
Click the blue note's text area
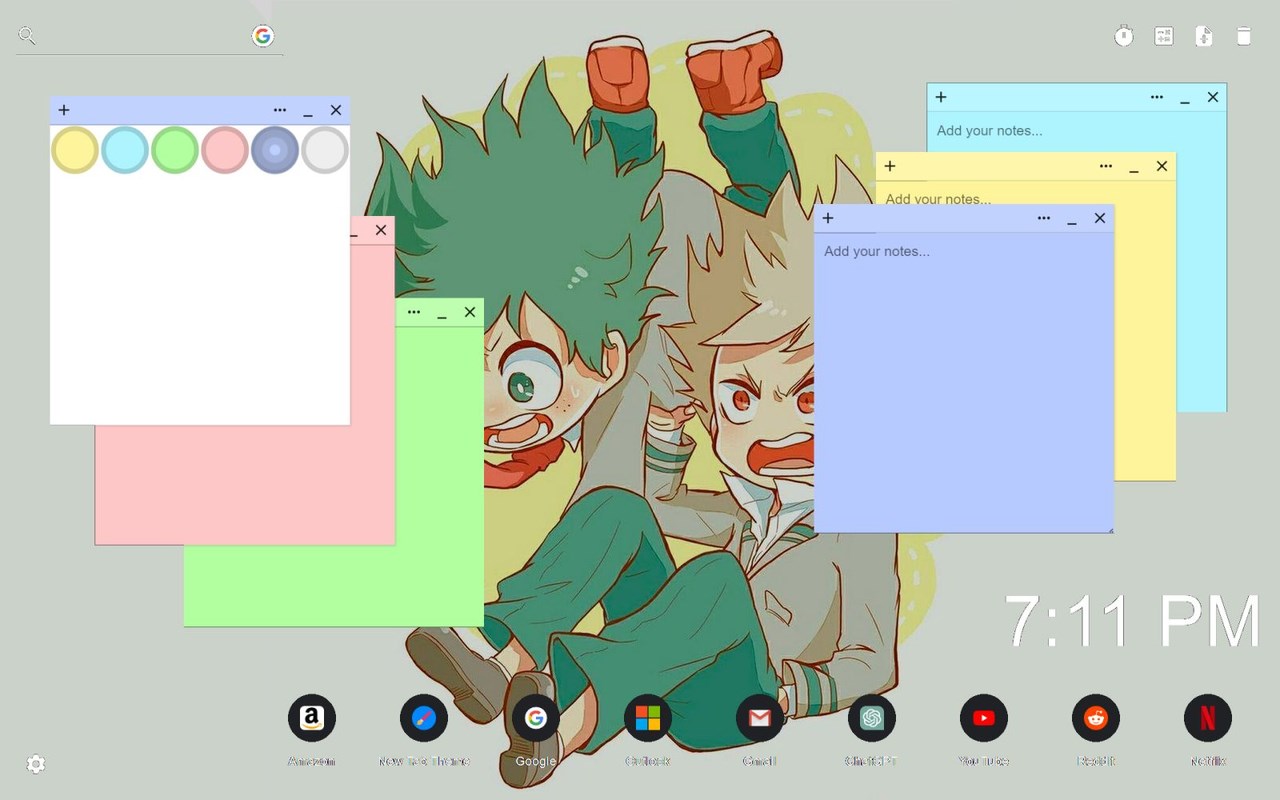(x=964, y=382)
